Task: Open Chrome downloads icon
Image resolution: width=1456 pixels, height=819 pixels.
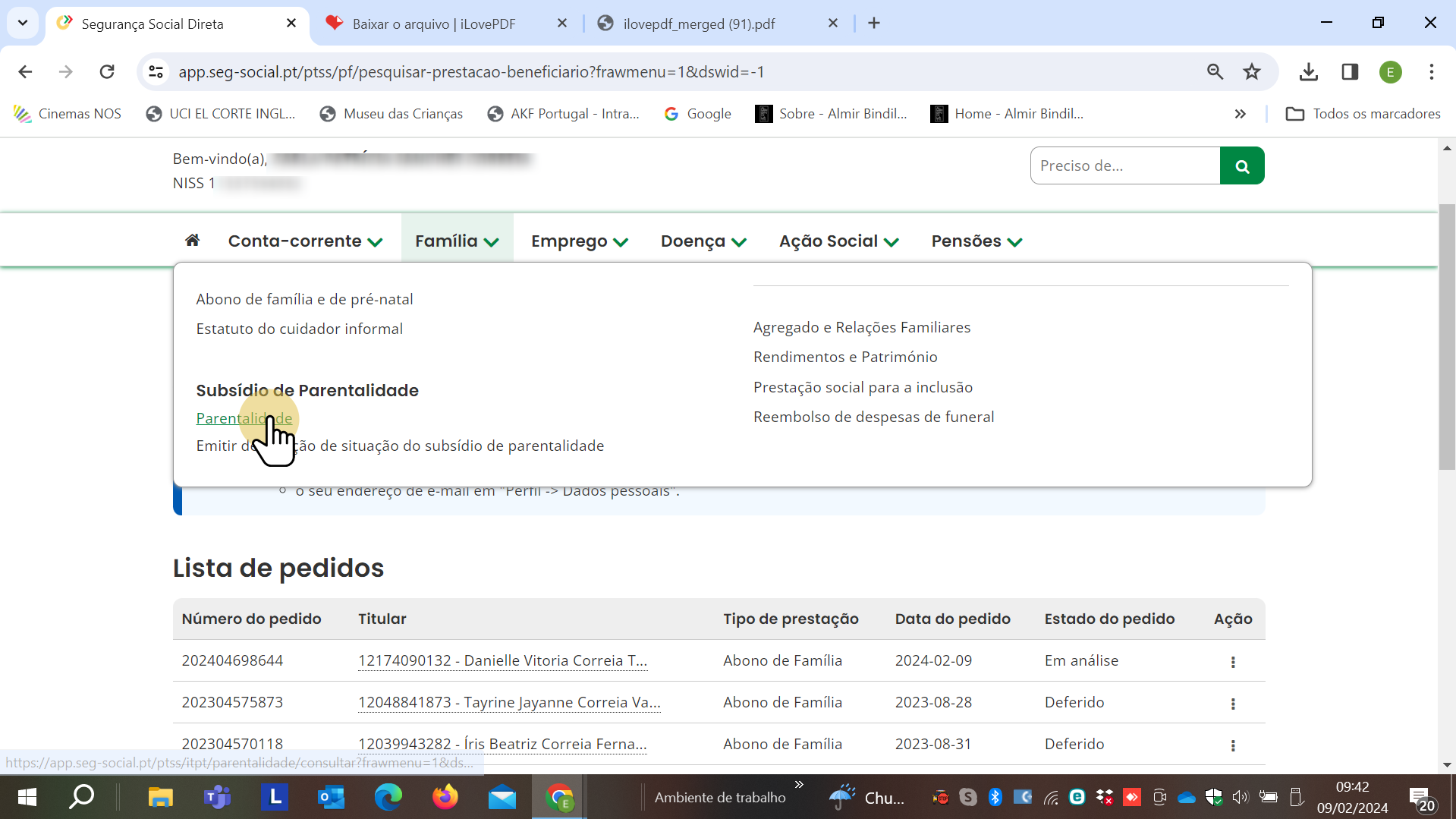Action: [1308, 72]
